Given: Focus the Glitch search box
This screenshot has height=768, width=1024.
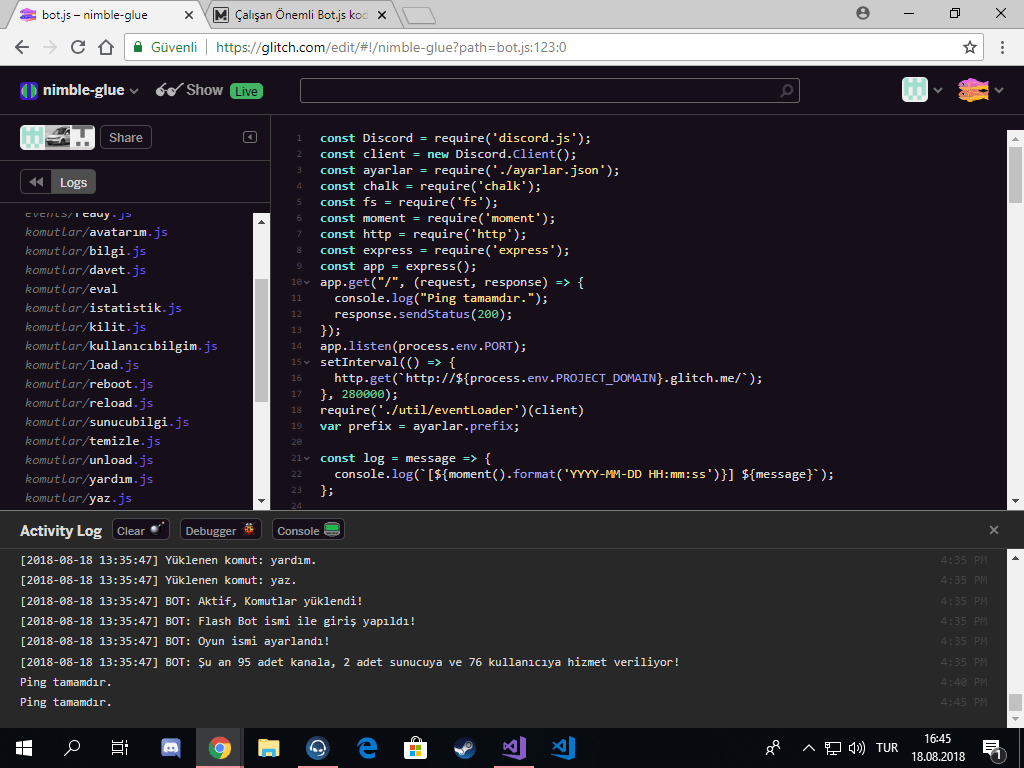Looking at the screenshot, I should (x=549, y=91).
